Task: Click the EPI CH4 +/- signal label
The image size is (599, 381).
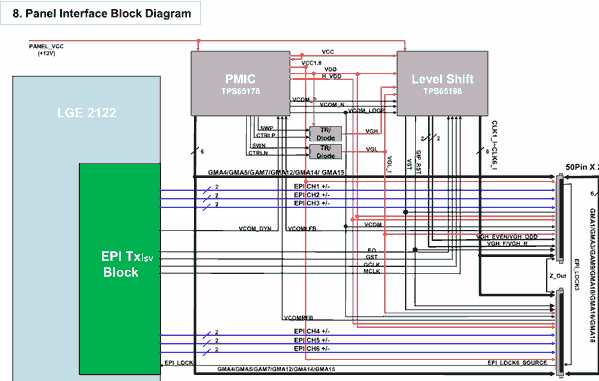Action: (x=312, y=331)
